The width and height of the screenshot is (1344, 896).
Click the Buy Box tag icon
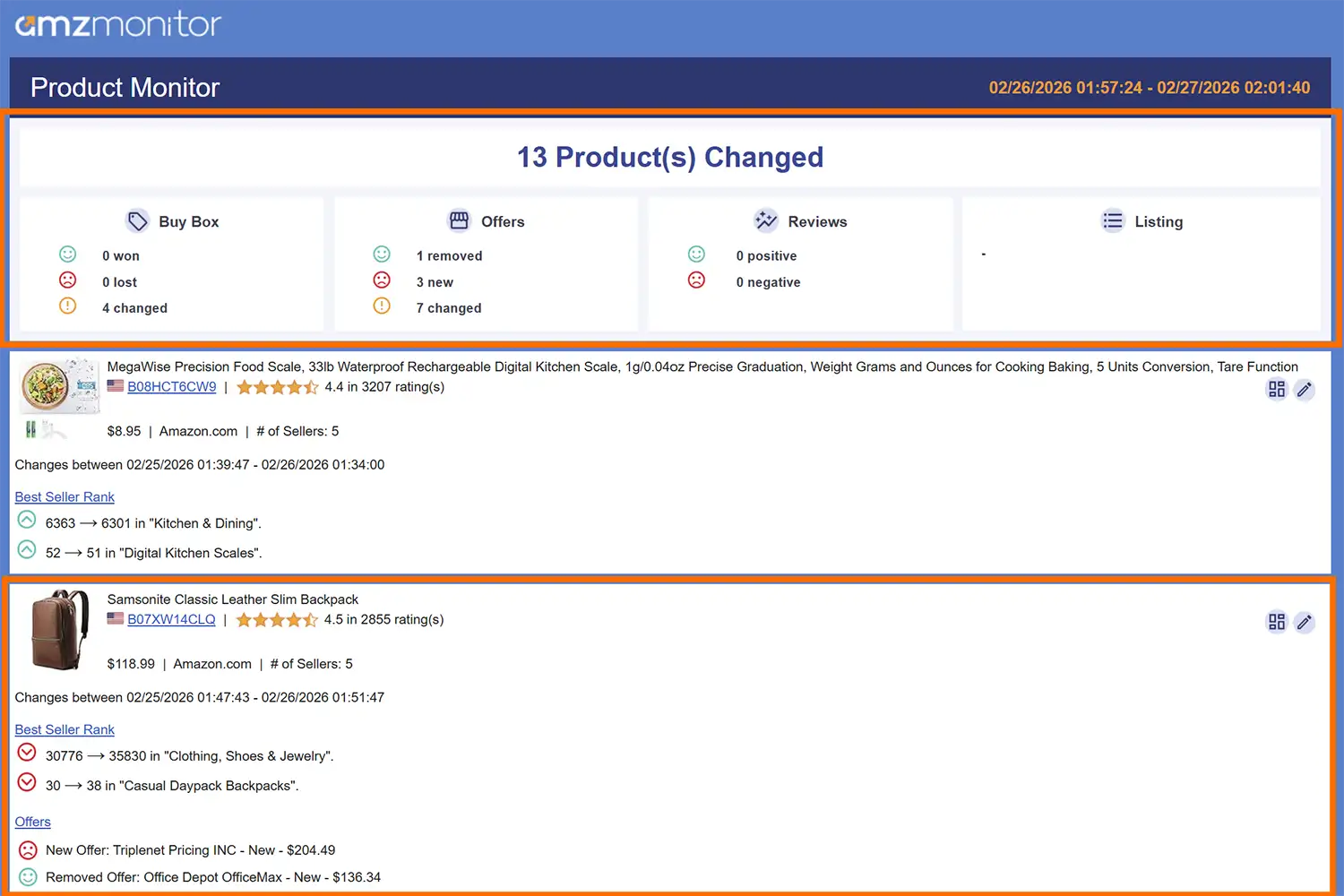137,221
